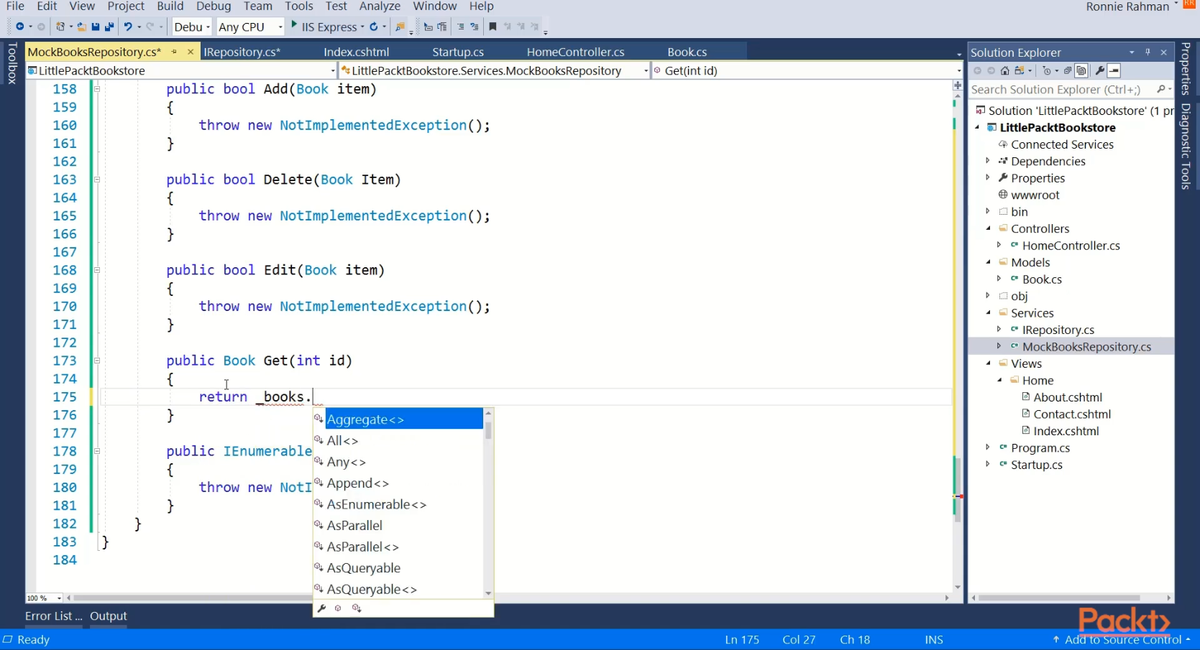
Task: Click the browser refresh icon in toolbar
Action: 374,26
